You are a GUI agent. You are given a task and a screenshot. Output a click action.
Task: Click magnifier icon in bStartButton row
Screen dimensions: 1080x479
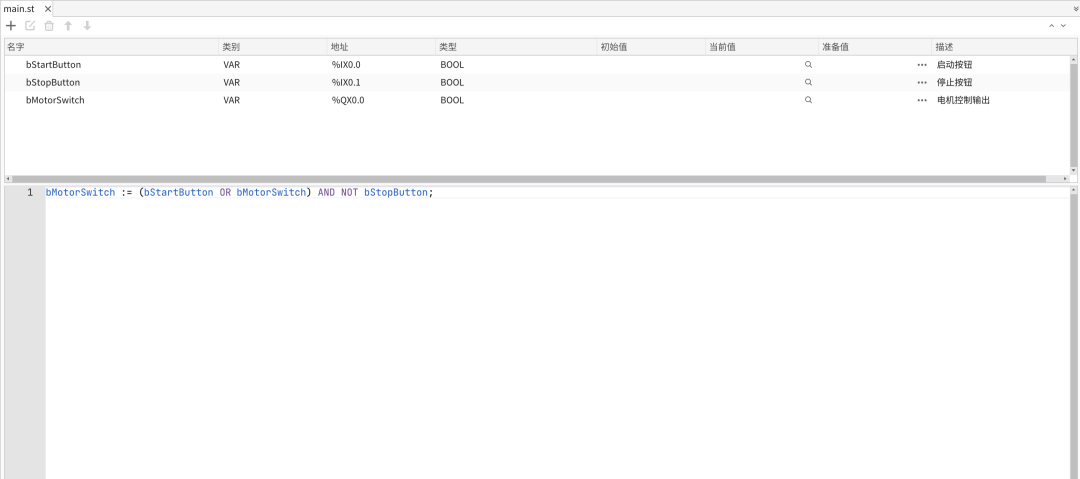tap(809, 64)
